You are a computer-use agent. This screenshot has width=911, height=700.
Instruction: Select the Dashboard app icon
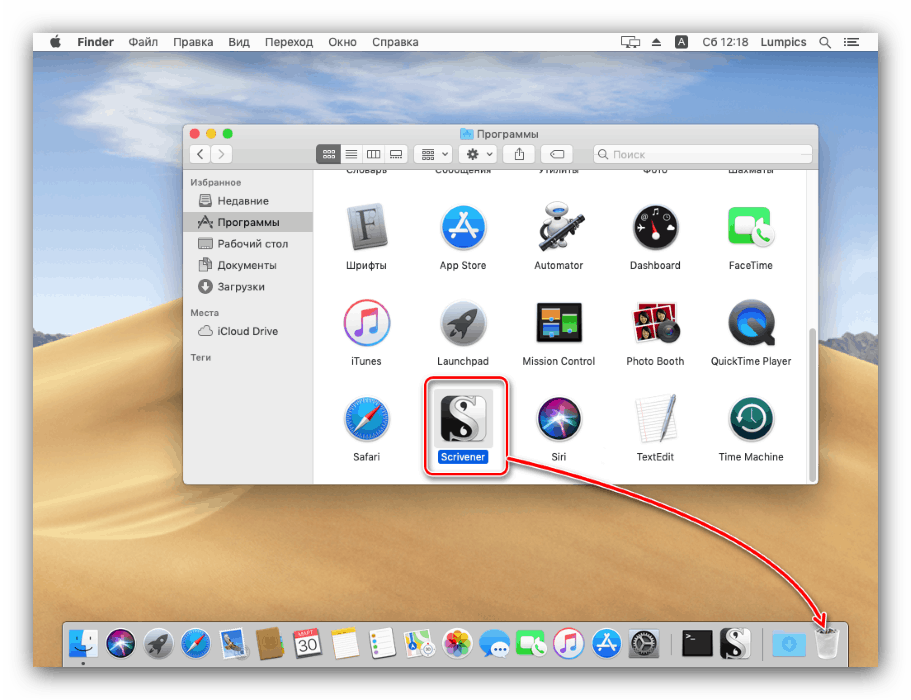pyautogui.click(x=655, y=227)
